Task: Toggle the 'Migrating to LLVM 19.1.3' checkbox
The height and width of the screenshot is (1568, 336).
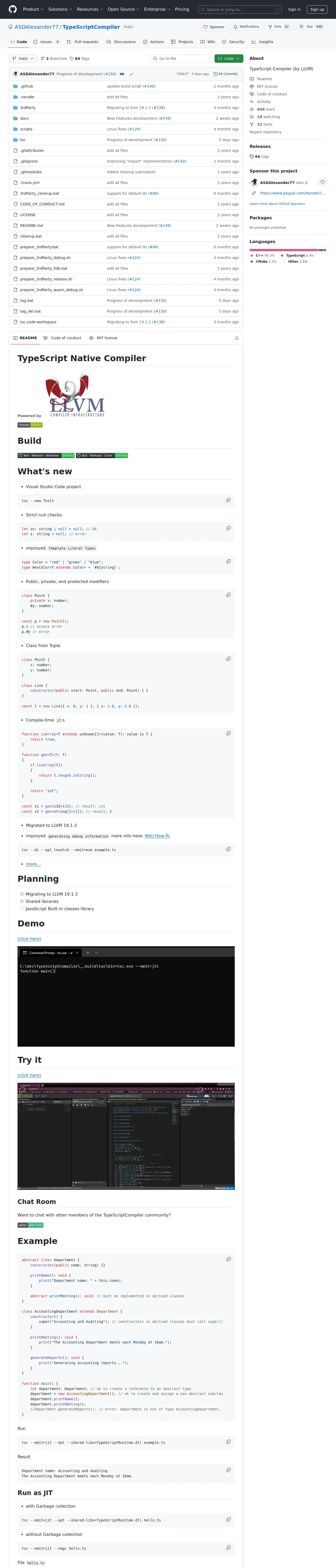Action: click(x=22, y=894)
